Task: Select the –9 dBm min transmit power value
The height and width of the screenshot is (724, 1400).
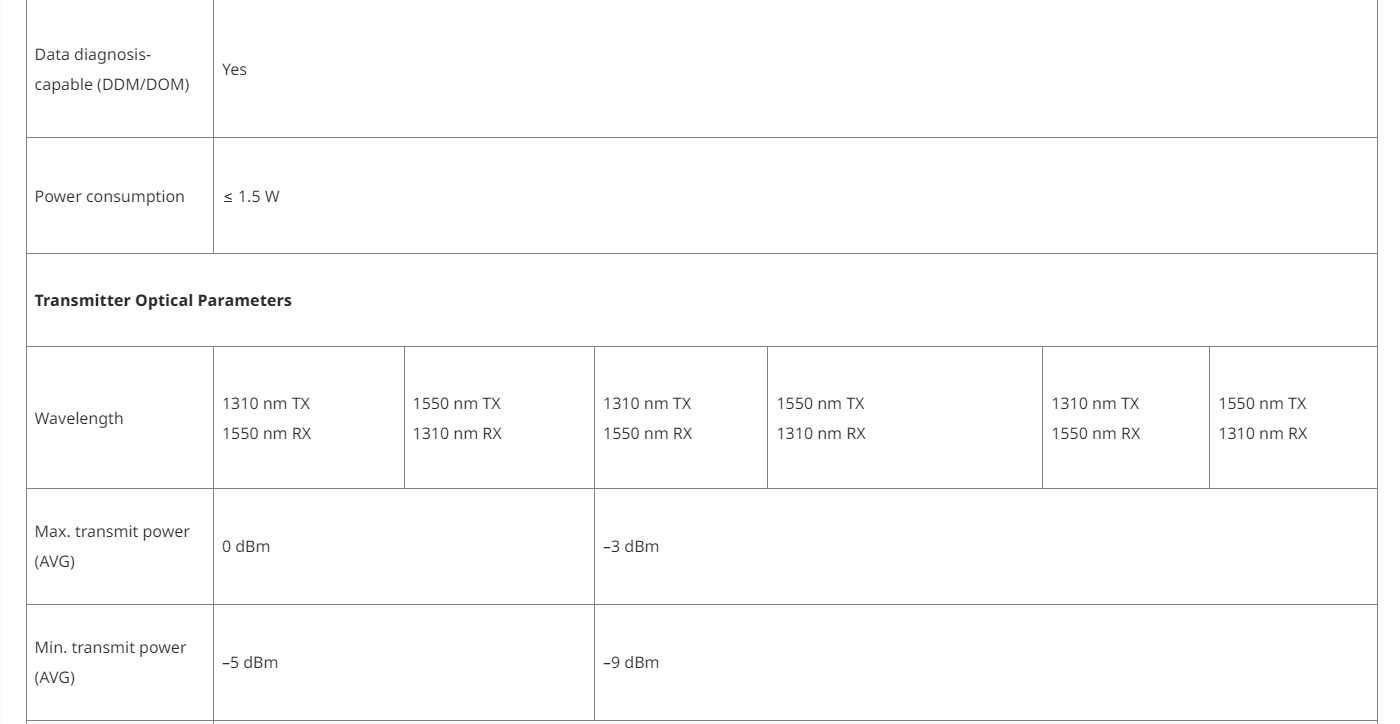Action: pos(631,663)
